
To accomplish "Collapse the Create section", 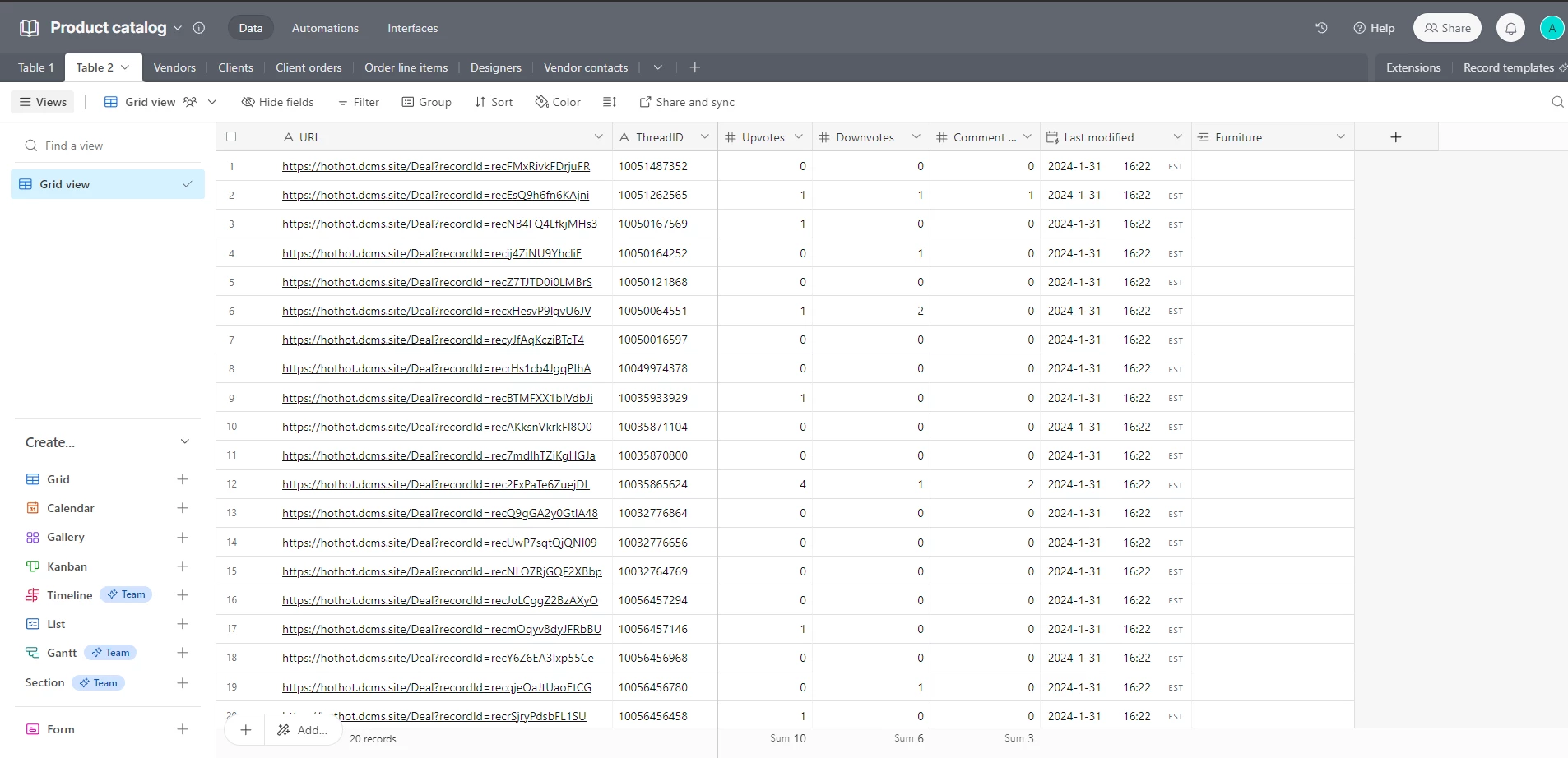I will point(185,442).
